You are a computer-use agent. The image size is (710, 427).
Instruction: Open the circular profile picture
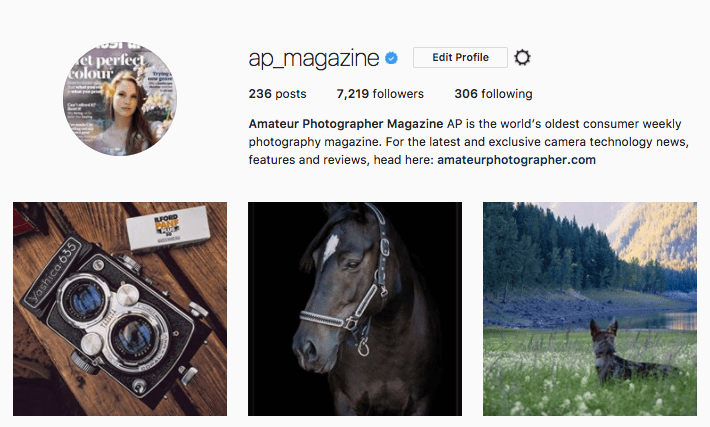click(120, 99)
